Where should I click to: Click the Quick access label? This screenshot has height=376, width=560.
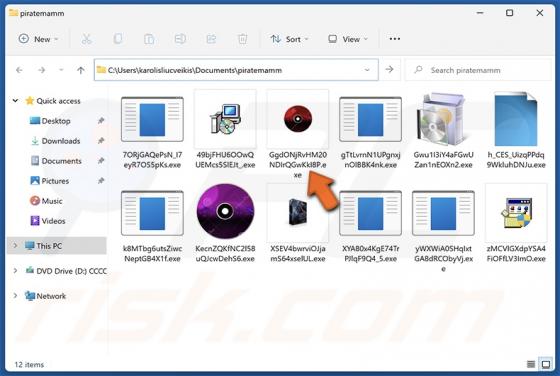click(x=59, y=101)
